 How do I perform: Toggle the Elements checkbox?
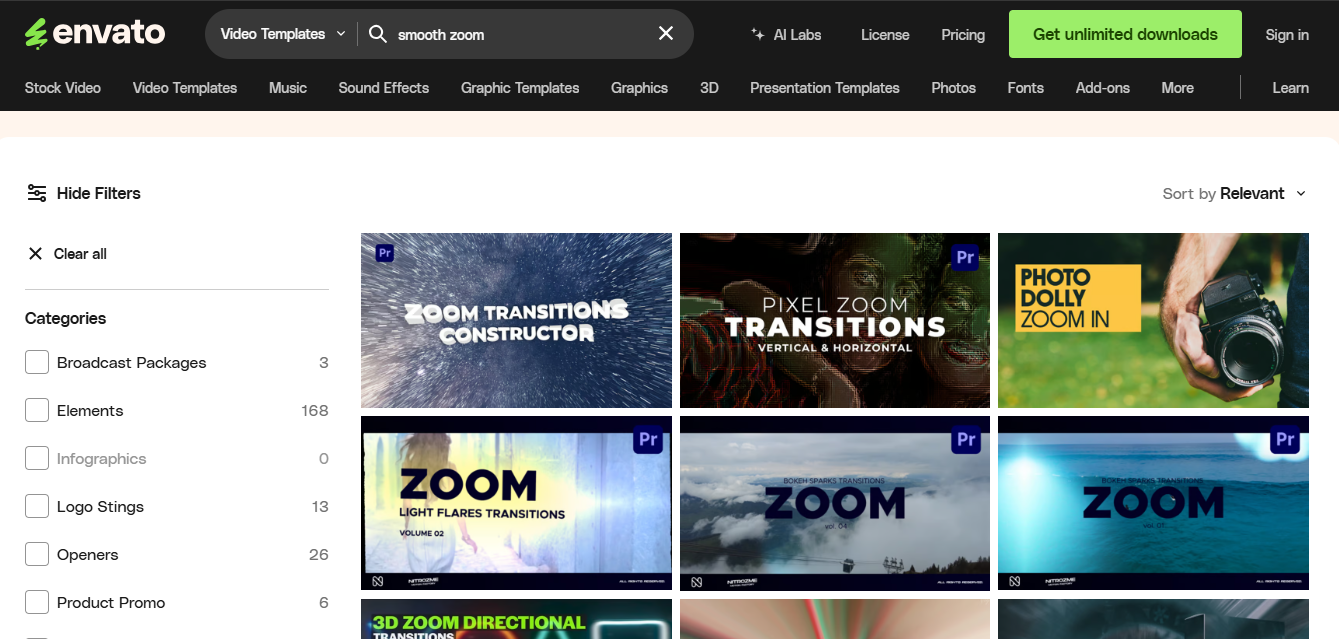[37, 410]
